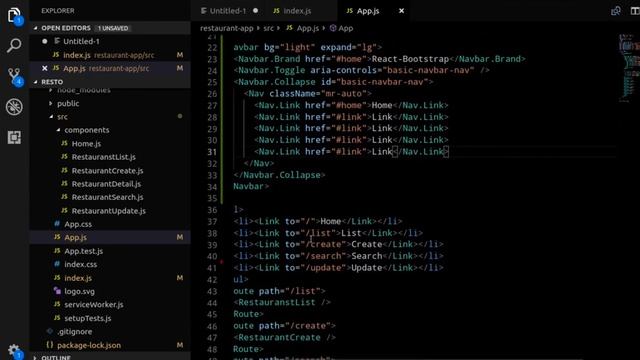Click 'Search' link text on line 40

click(367, 256)
